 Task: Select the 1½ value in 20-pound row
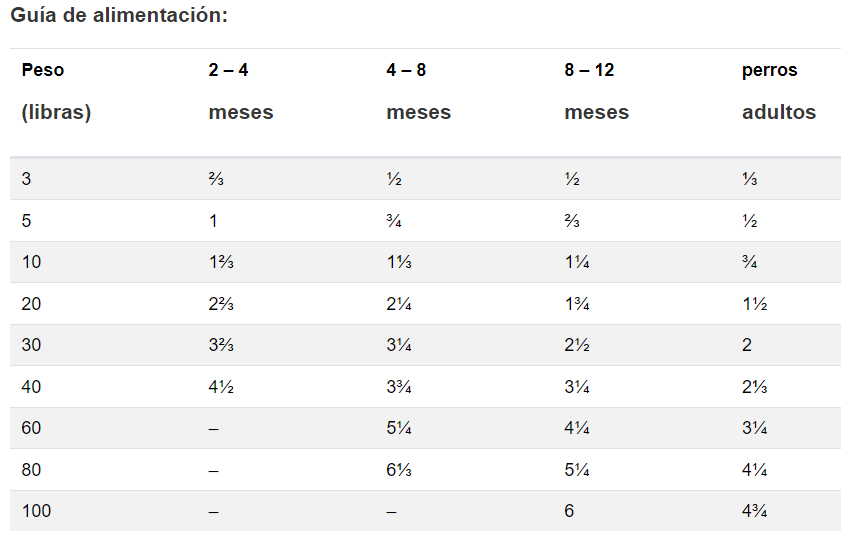[x=755, y=304]
